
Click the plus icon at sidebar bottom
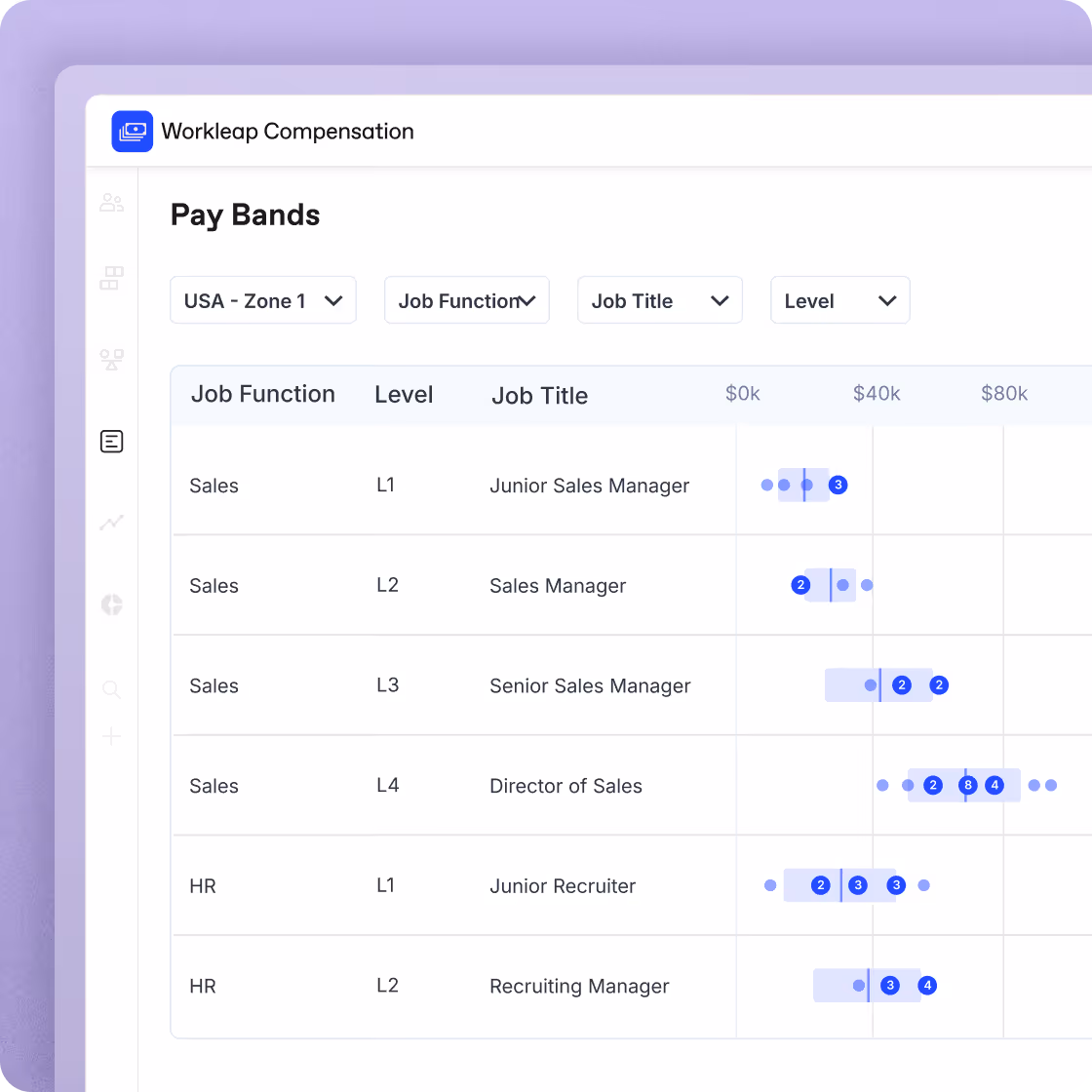click(111, 736)
